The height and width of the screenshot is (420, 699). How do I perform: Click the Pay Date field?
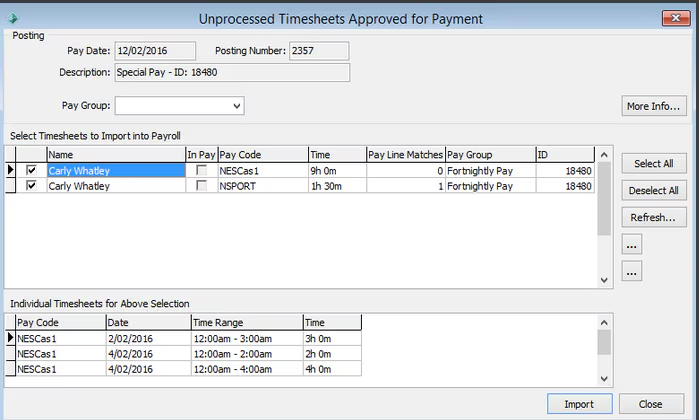[x=155, y=51]
